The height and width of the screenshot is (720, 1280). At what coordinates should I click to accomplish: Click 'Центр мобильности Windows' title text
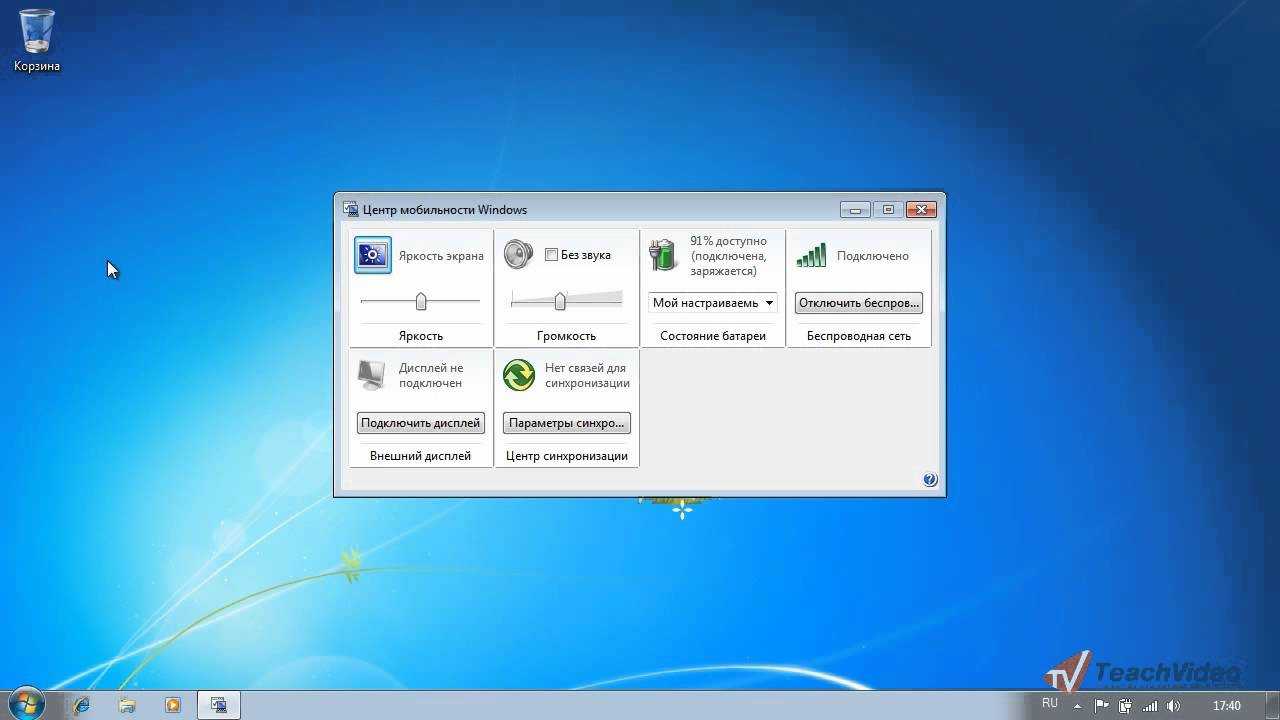(445, 210)
